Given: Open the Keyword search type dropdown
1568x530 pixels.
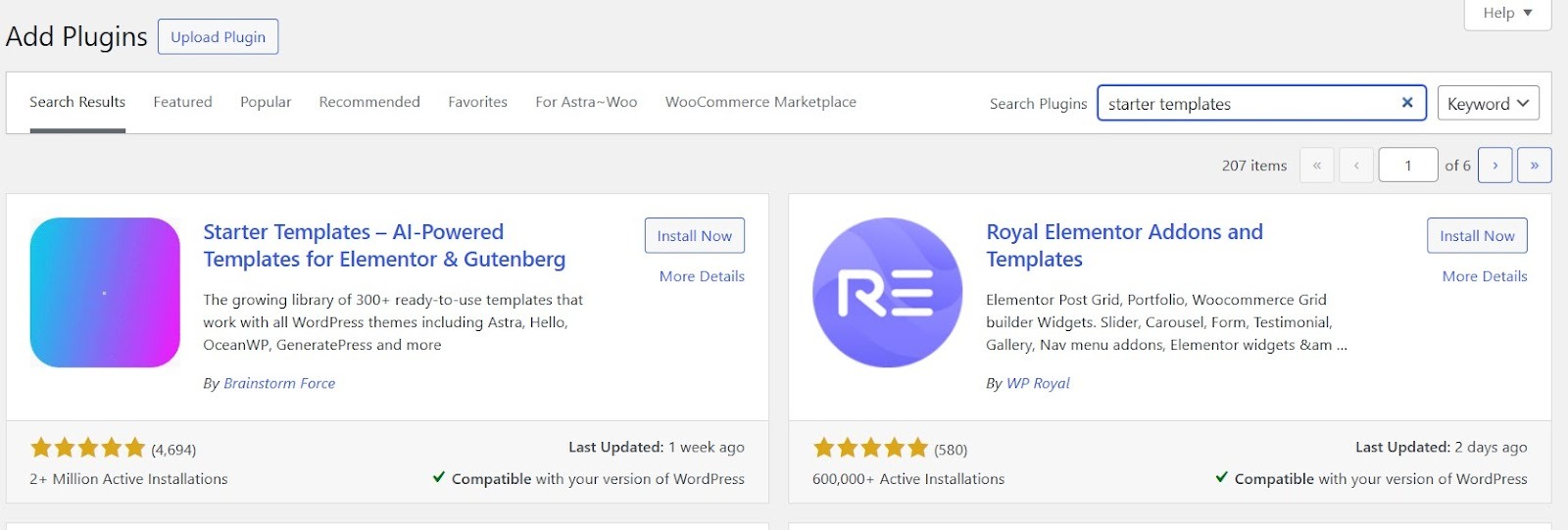Looking at the screenshot, I should [1488, 103].
